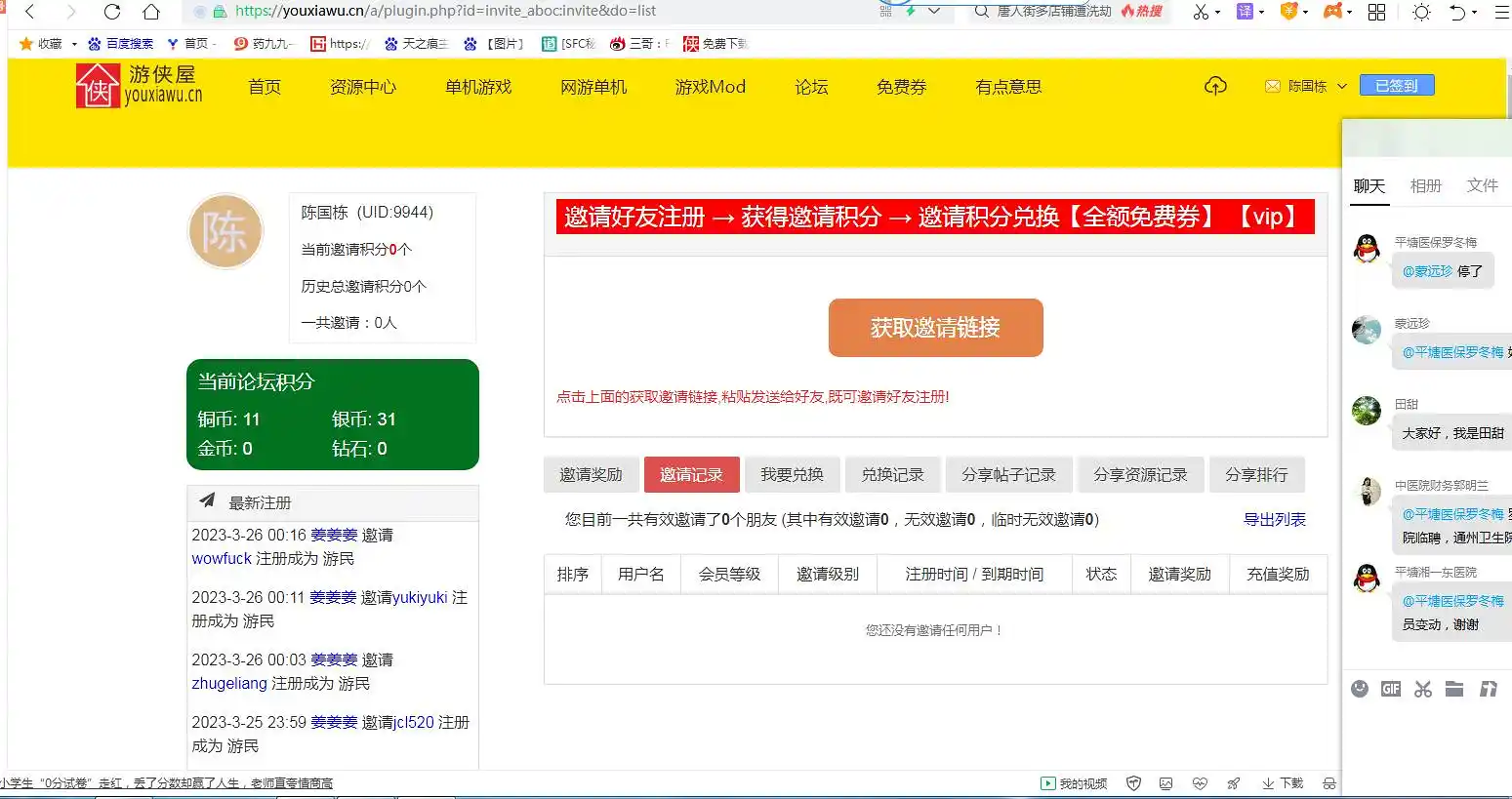
Task: Click the 已签到 button
Action: [x=1397, y=86]
